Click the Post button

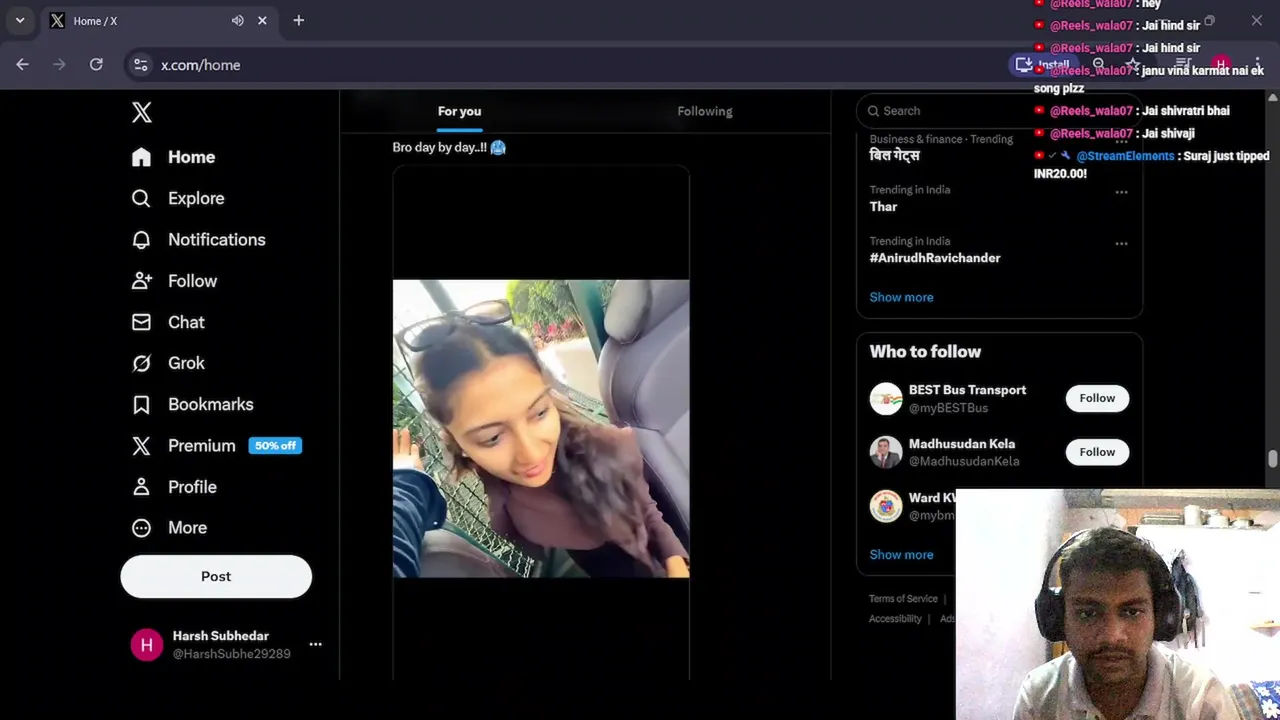tap(216, 576)
